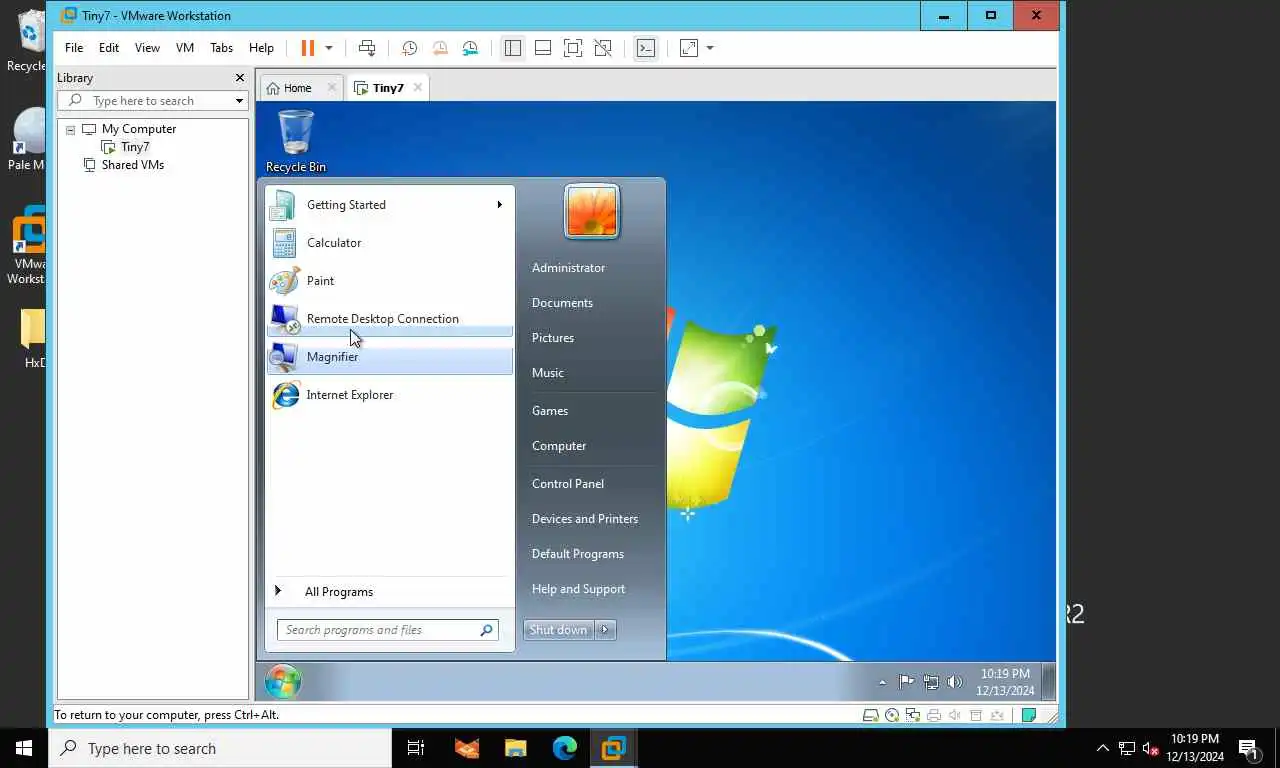Click the VMware hard disk status icon
Screen dimensions: 1280x768
point(871,715)
